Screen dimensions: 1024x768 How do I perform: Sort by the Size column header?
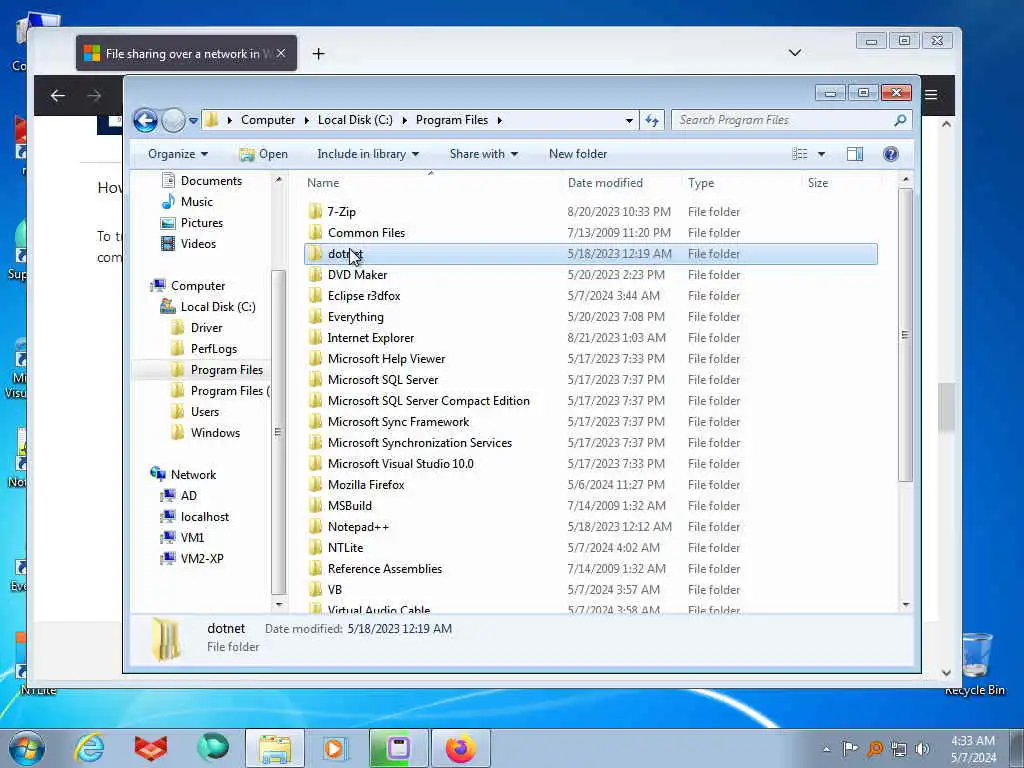coord(818,183)
